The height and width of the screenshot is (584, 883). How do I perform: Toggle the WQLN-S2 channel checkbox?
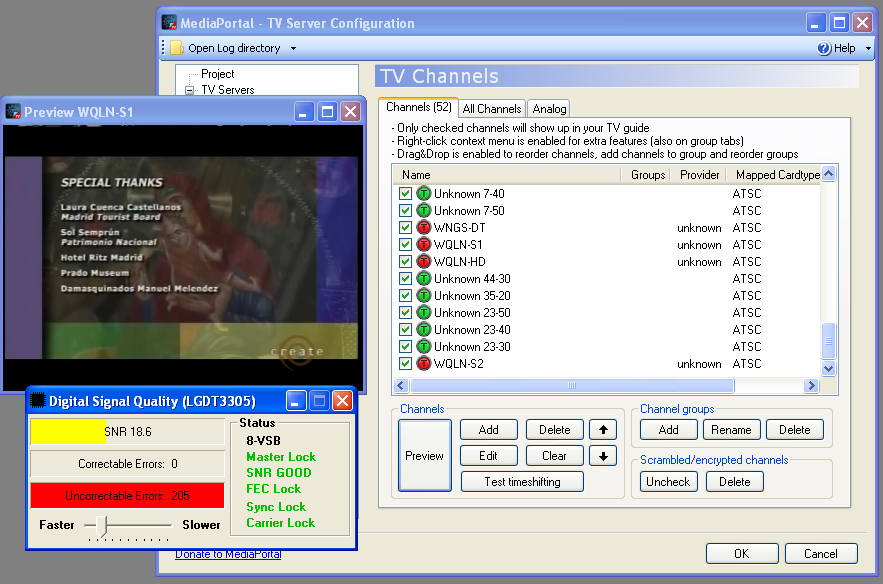(405, 363)
